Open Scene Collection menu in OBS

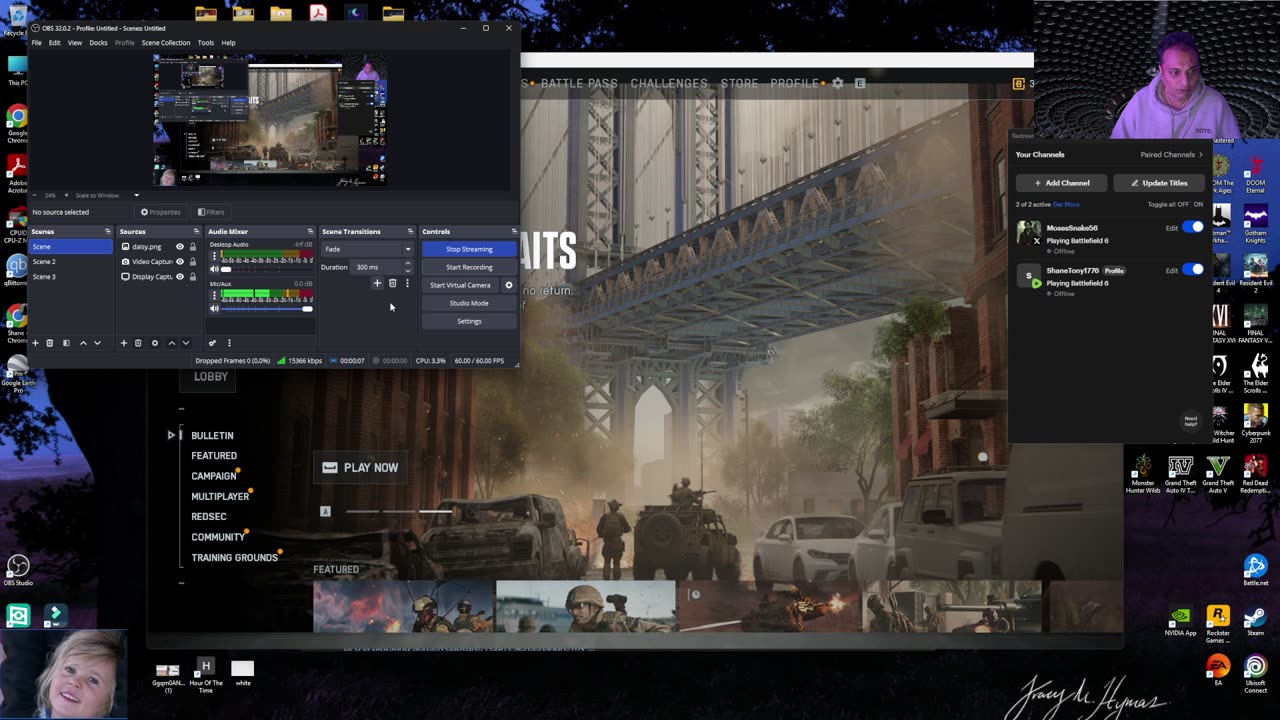coord(166,43)
